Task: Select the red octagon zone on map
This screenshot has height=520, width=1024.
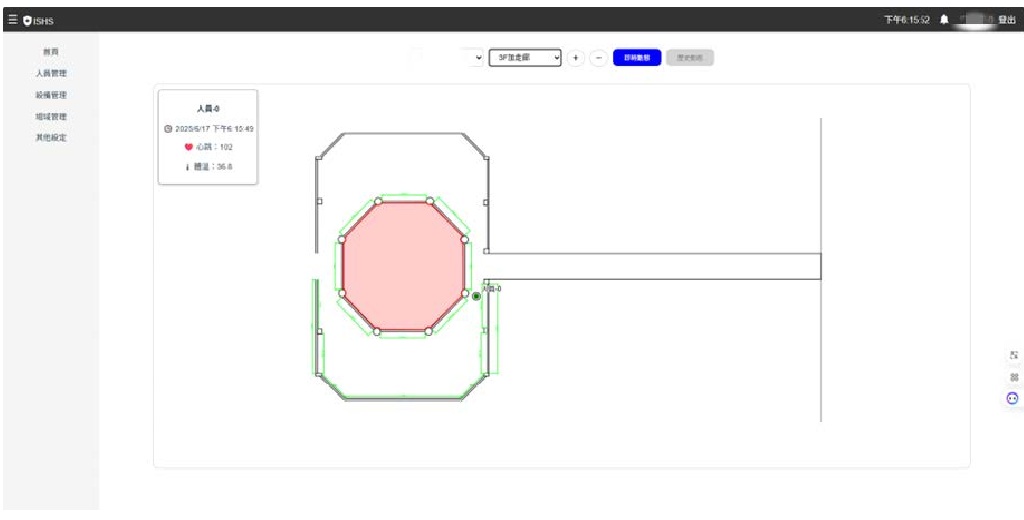Action: coord(403,266)
